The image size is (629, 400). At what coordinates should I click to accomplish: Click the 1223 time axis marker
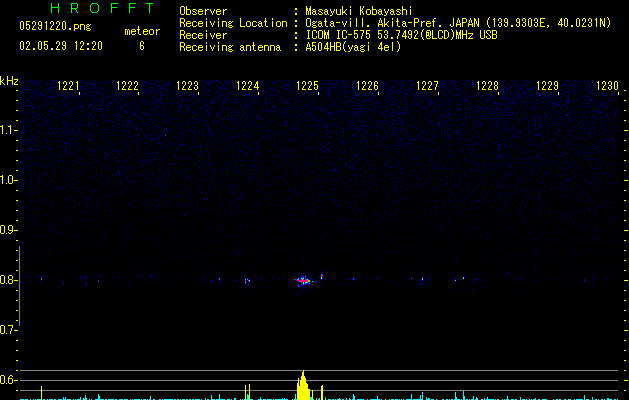(188, 86)
